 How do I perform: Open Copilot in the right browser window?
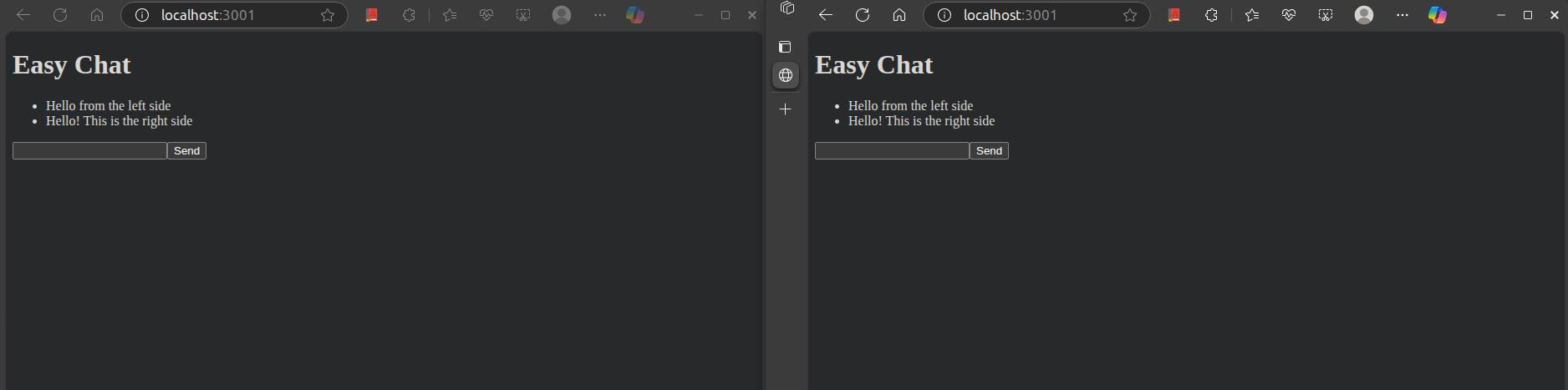[1438, 15]
